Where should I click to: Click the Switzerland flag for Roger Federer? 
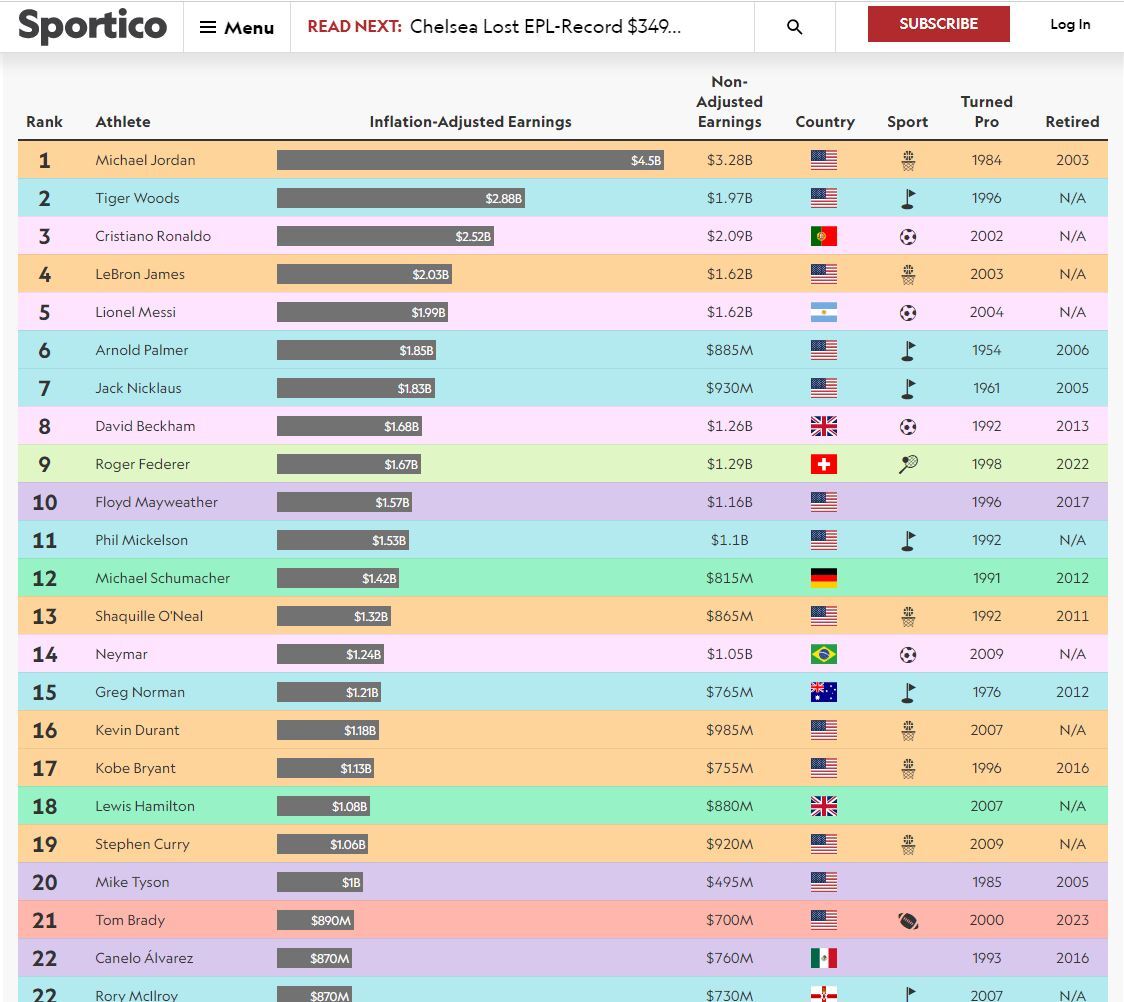tap(823, 464)
